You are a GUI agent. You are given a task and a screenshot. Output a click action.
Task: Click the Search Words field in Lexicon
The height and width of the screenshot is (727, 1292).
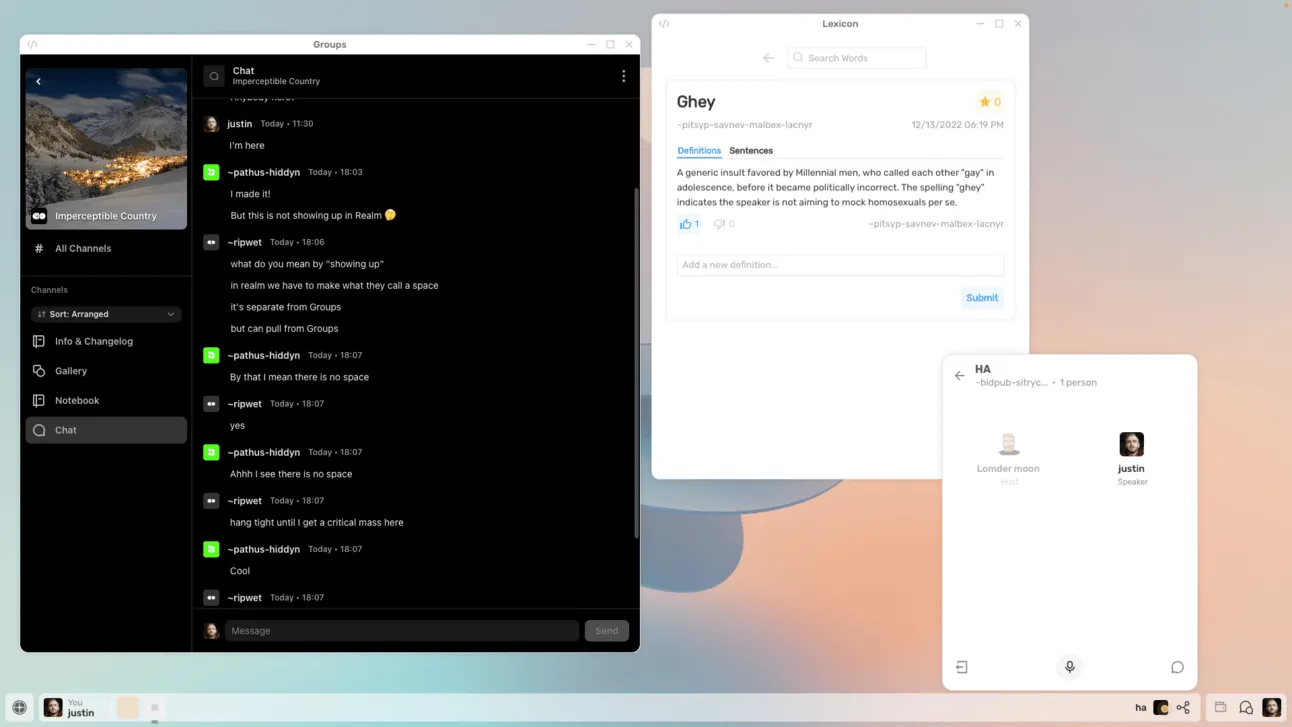[x=857, y=58]
